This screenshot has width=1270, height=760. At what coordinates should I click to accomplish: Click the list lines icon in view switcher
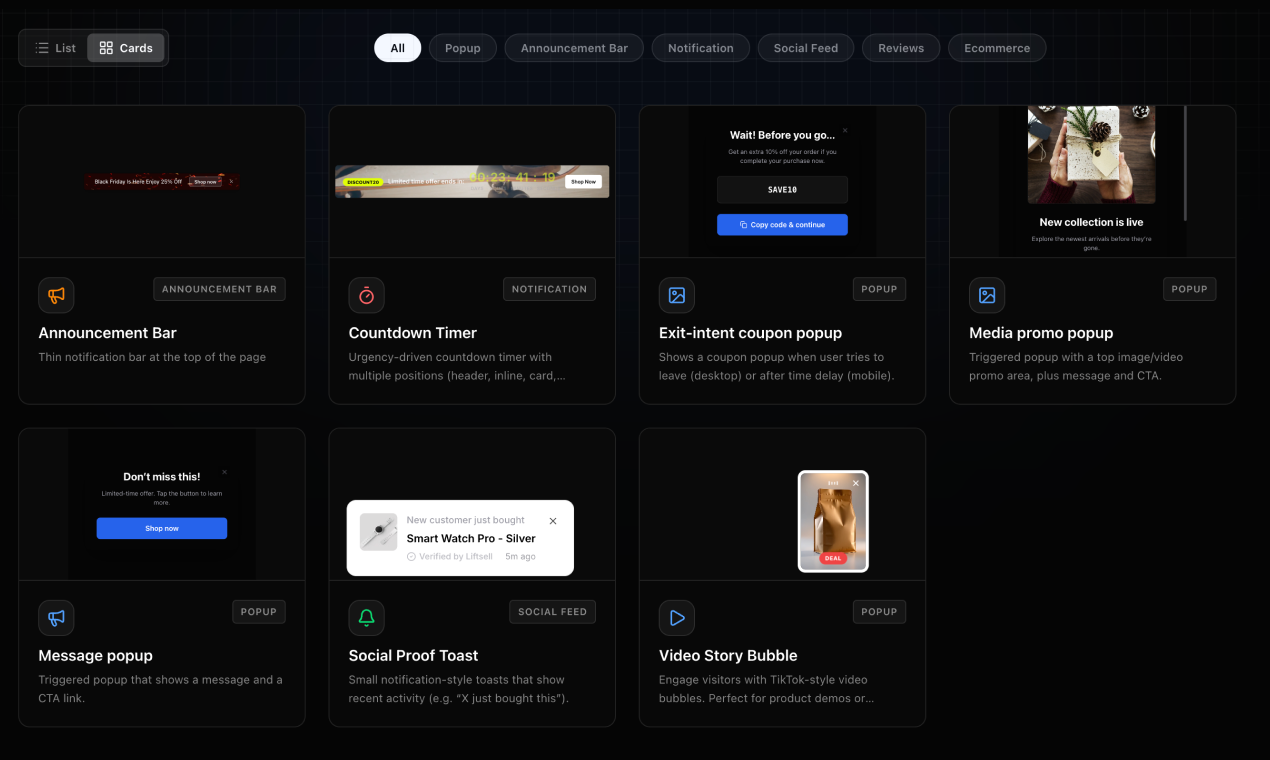click(42, 47)
